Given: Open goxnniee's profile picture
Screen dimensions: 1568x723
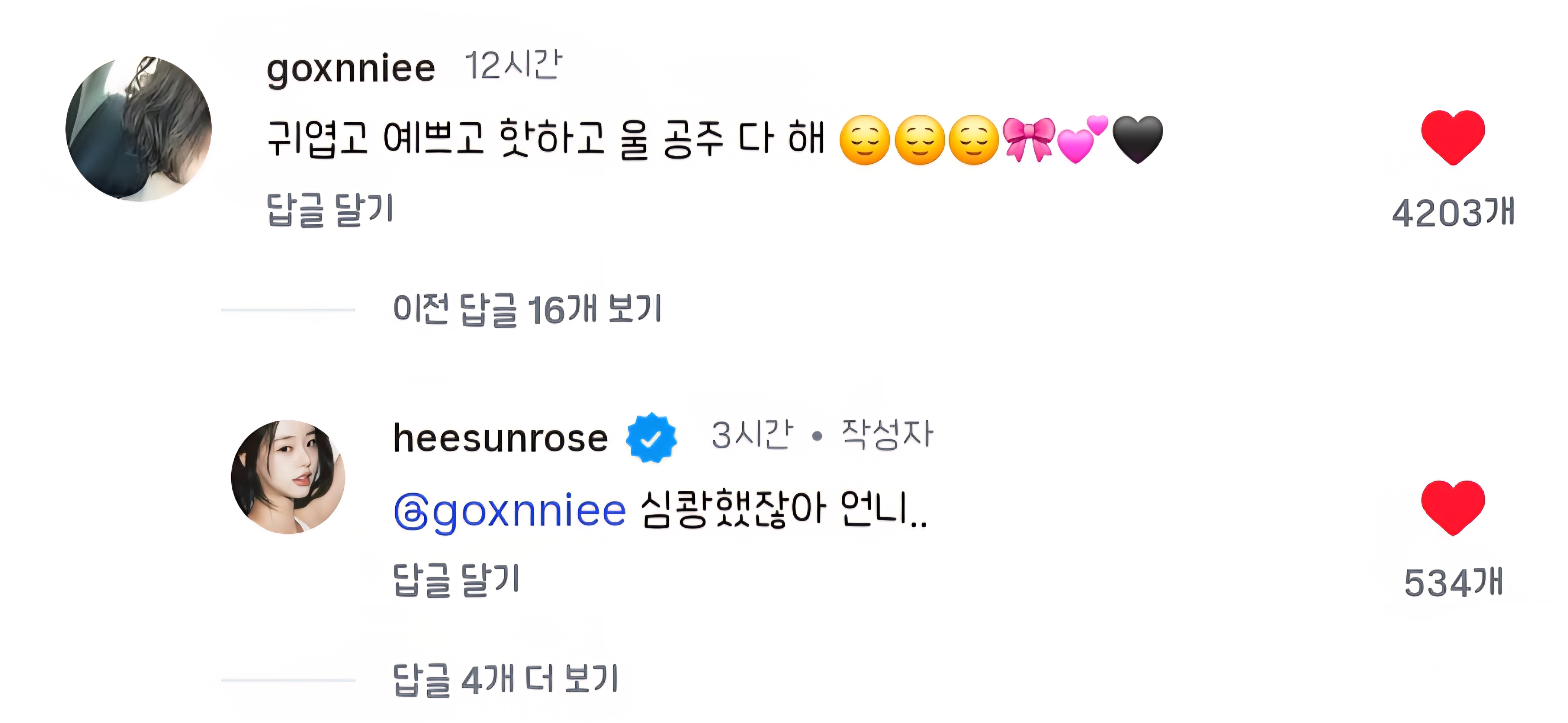Looking at the screenshot, I should tap(139, 128).
